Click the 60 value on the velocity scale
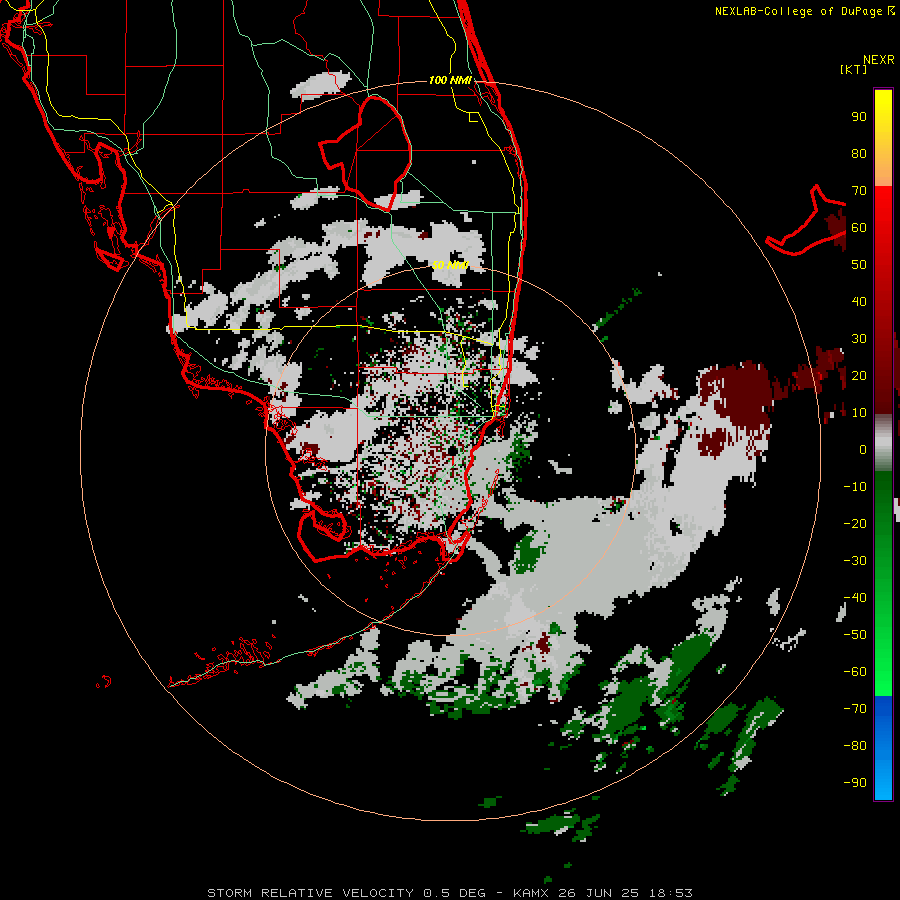Viewport: 900px width, 900px height. pyautogui.click(x=859, y=228)
